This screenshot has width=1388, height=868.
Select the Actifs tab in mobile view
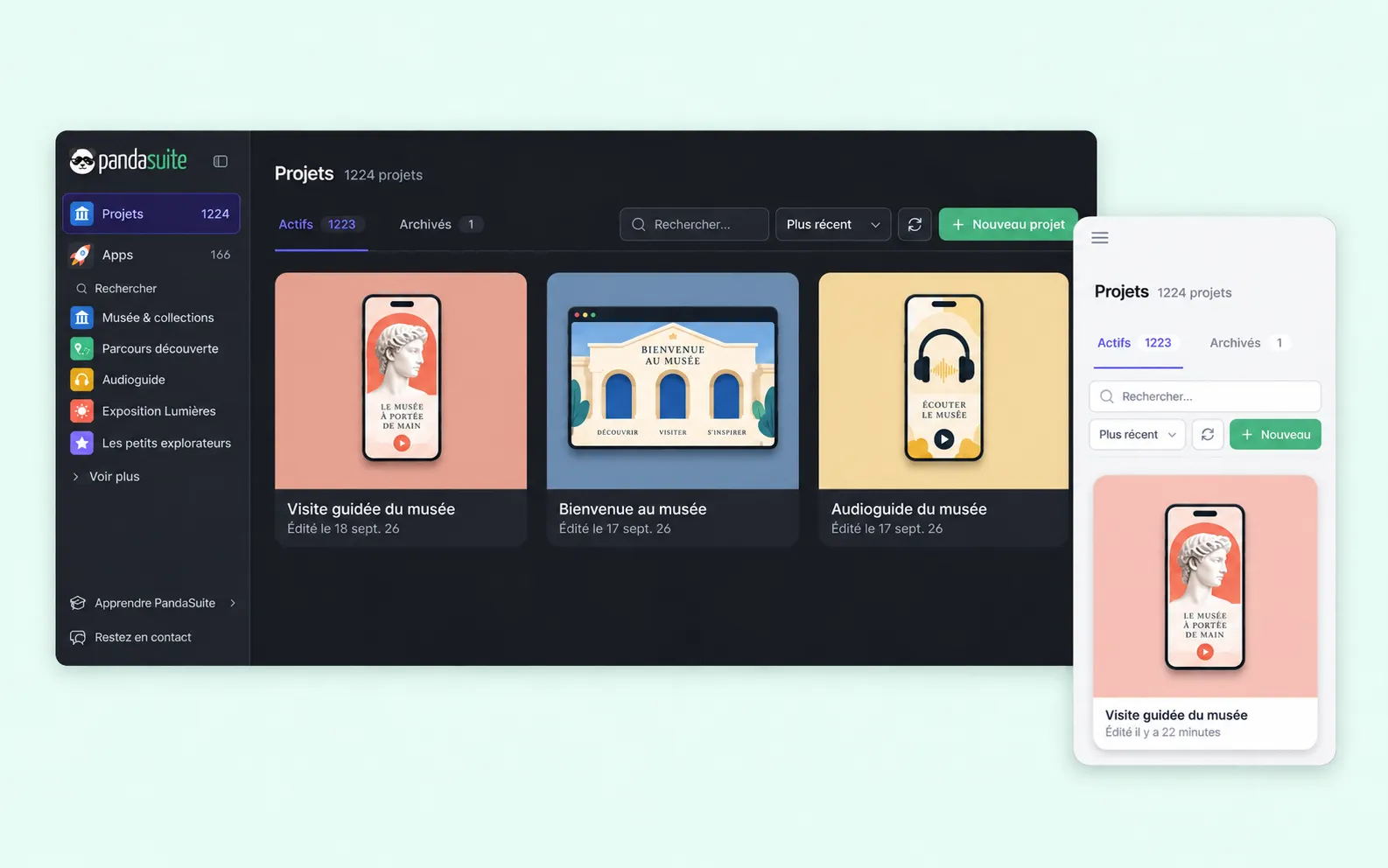(x=1137, y=343)
